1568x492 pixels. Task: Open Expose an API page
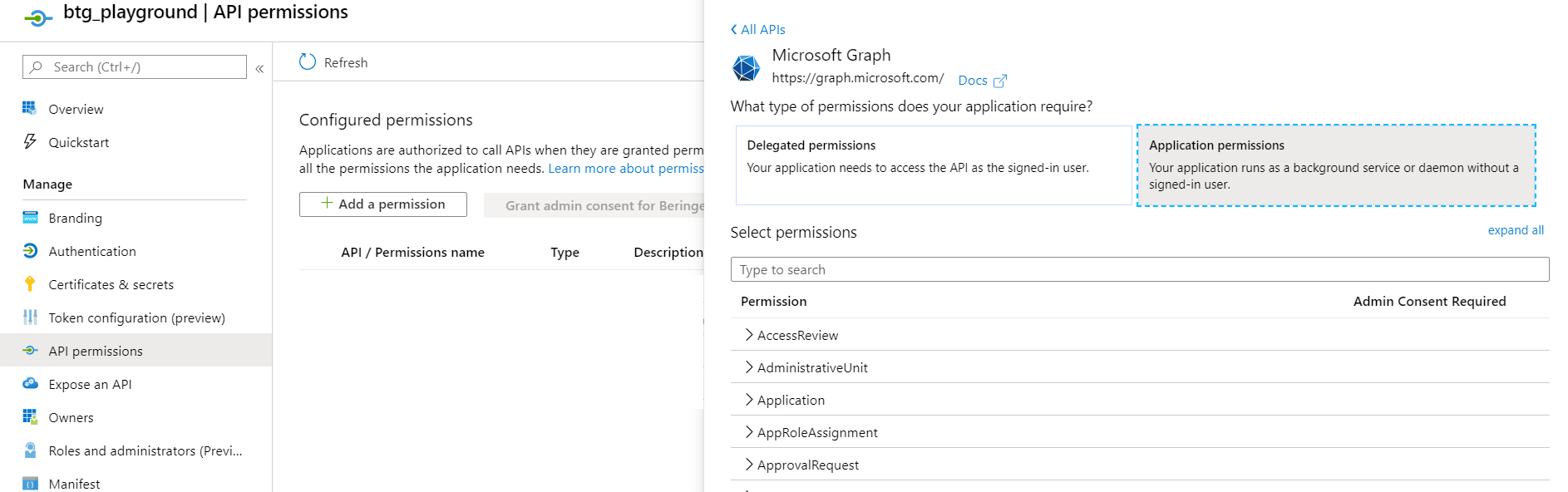(x=90, y=384)
